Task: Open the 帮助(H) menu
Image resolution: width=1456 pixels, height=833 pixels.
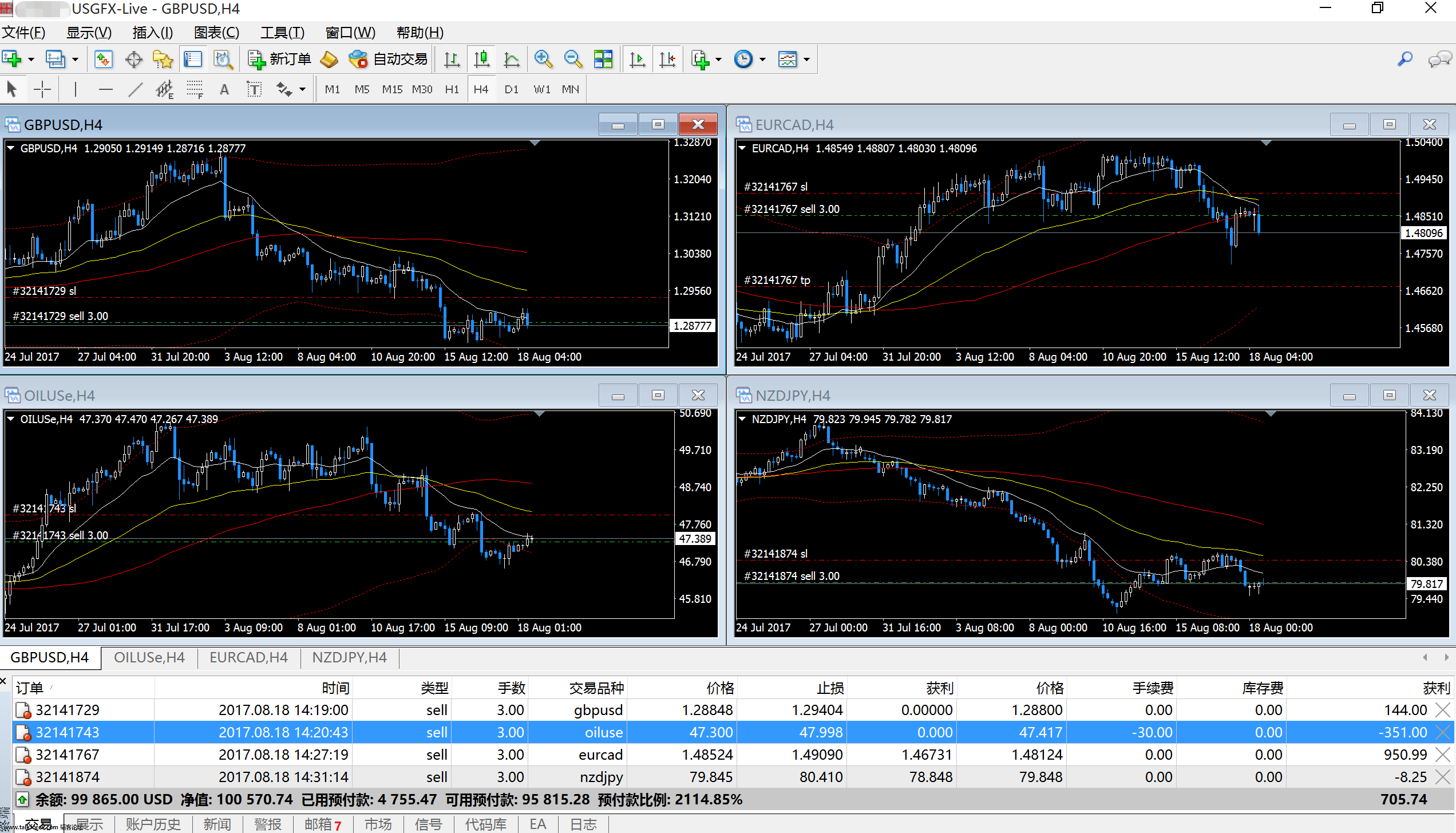Action: 420,33
